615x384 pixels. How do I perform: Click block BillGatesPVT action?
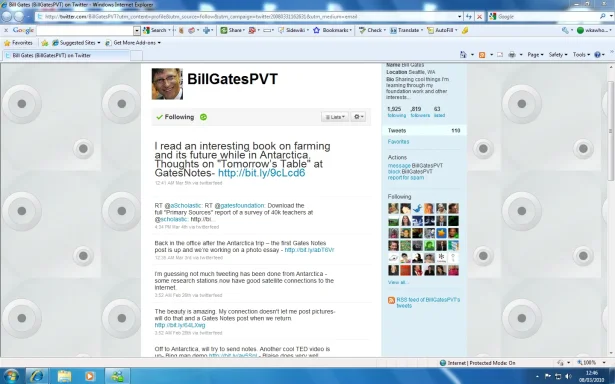[x=410, y=171]
